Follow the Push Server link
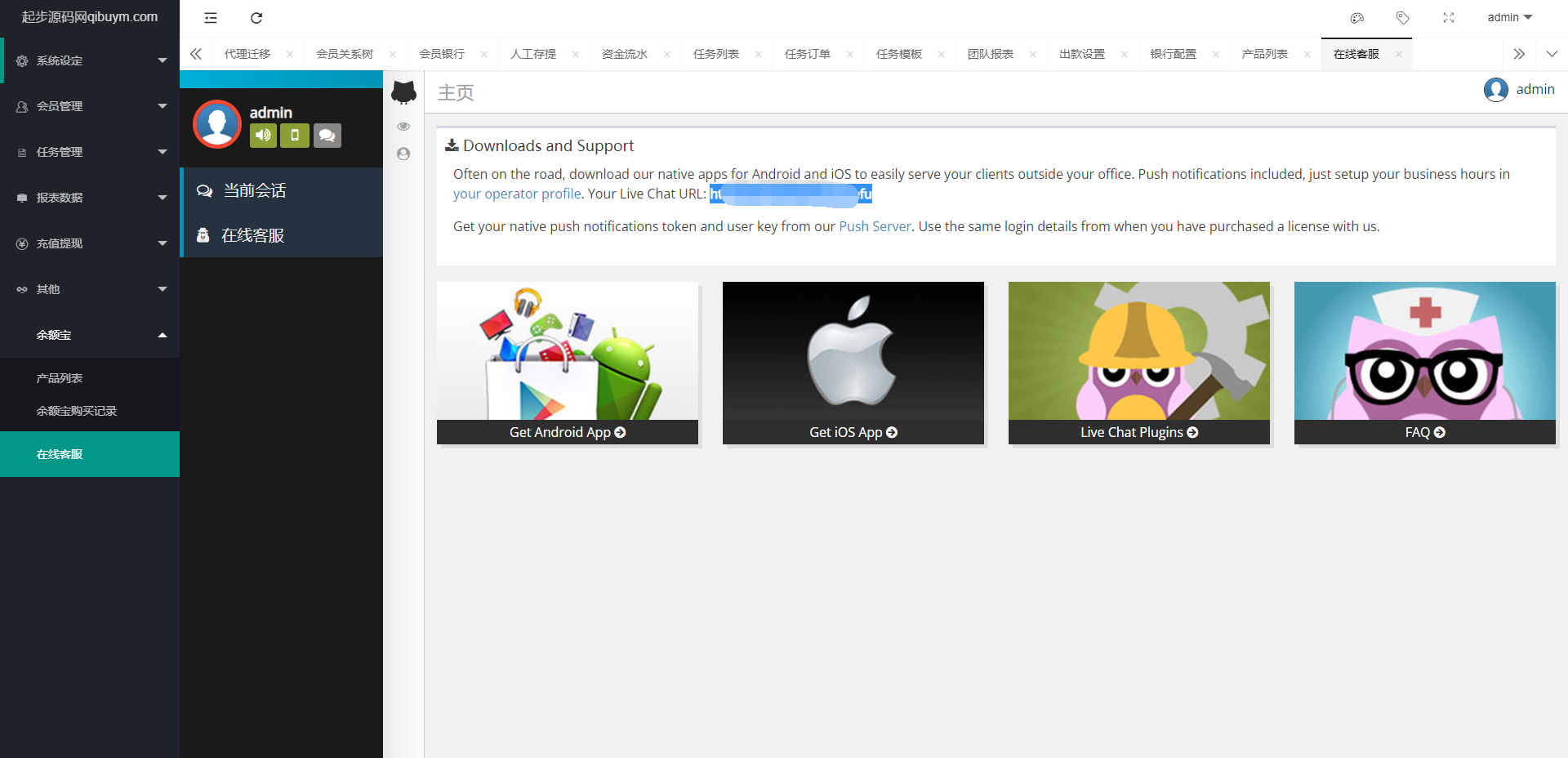This screenshot has width=1568, height=758. (x=875, y=226)
